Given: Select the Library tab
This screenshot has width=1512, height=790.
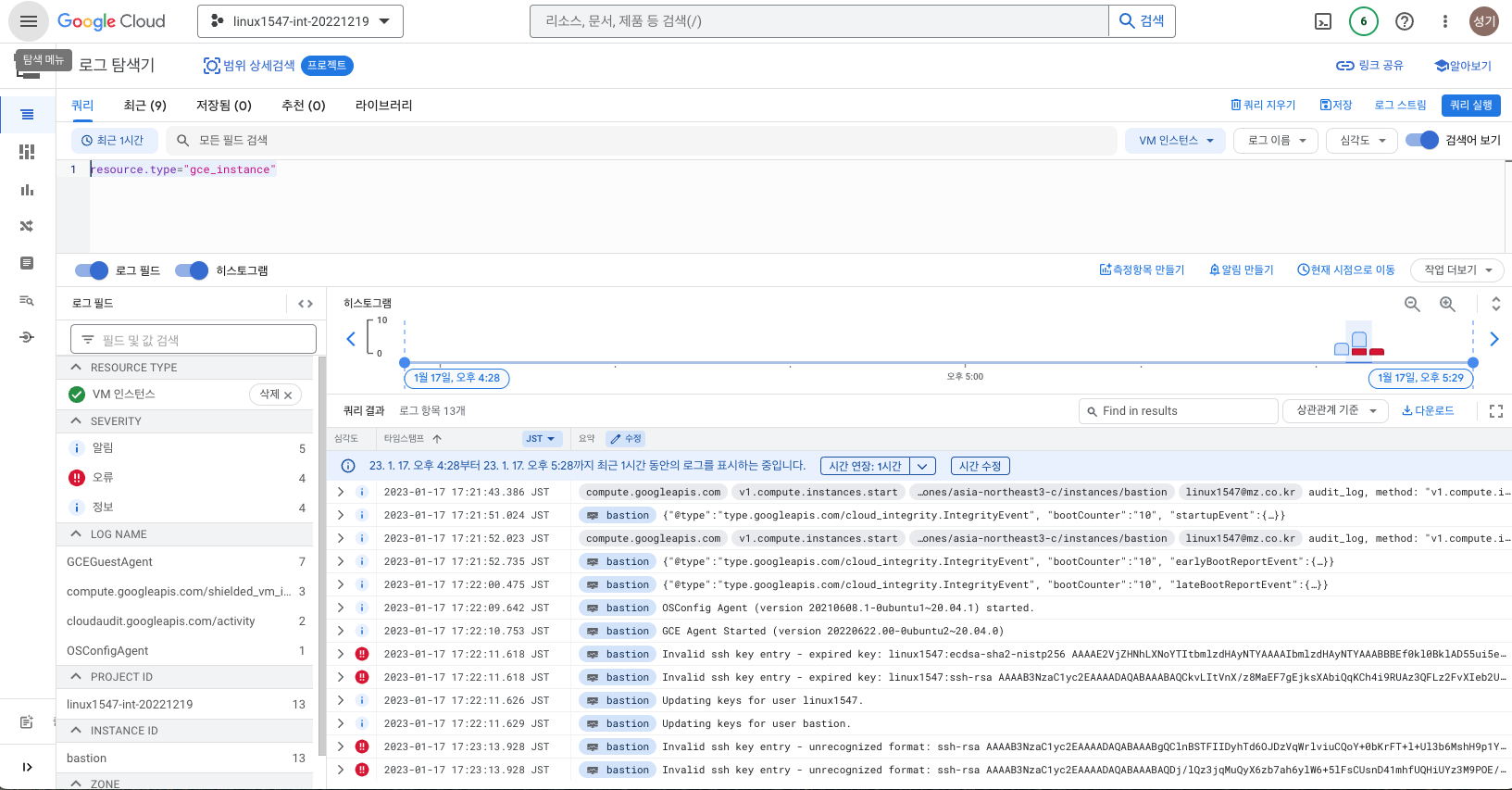Looking at the screenshot, I should click(x=384, y=106).
